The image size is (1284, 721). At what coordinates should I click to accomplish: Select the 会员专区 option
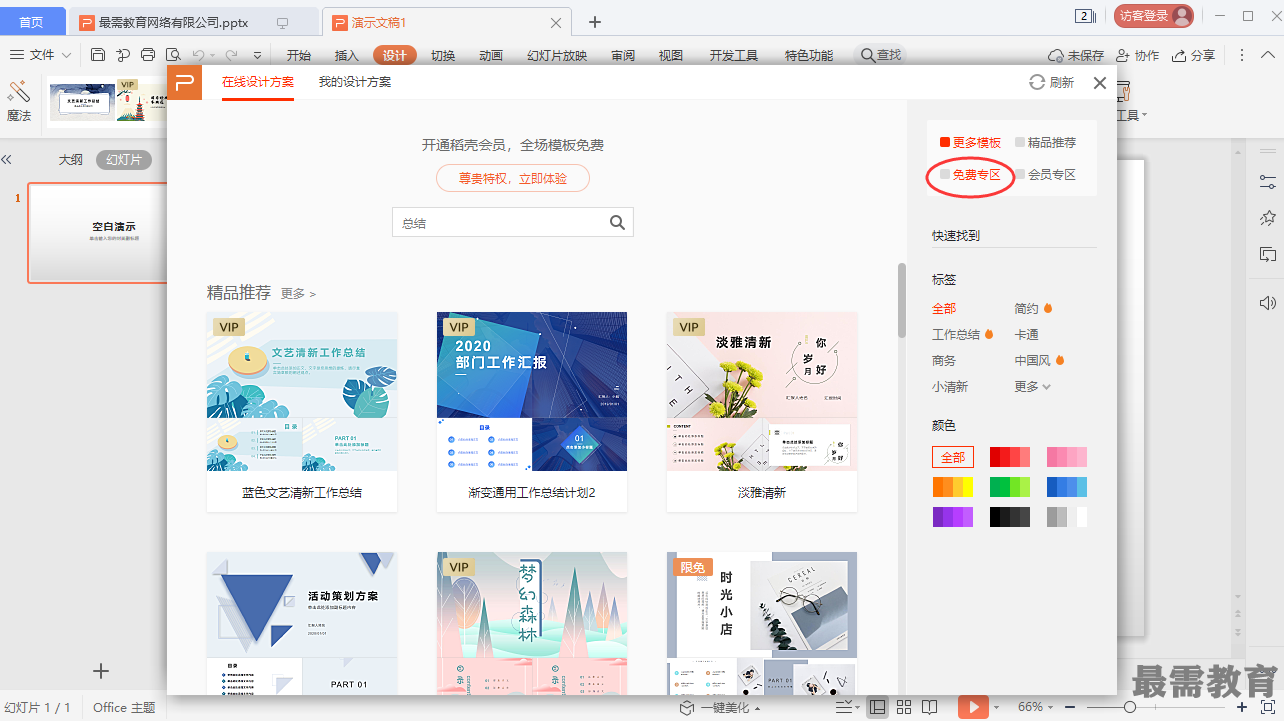click(x=1045, y=175)
